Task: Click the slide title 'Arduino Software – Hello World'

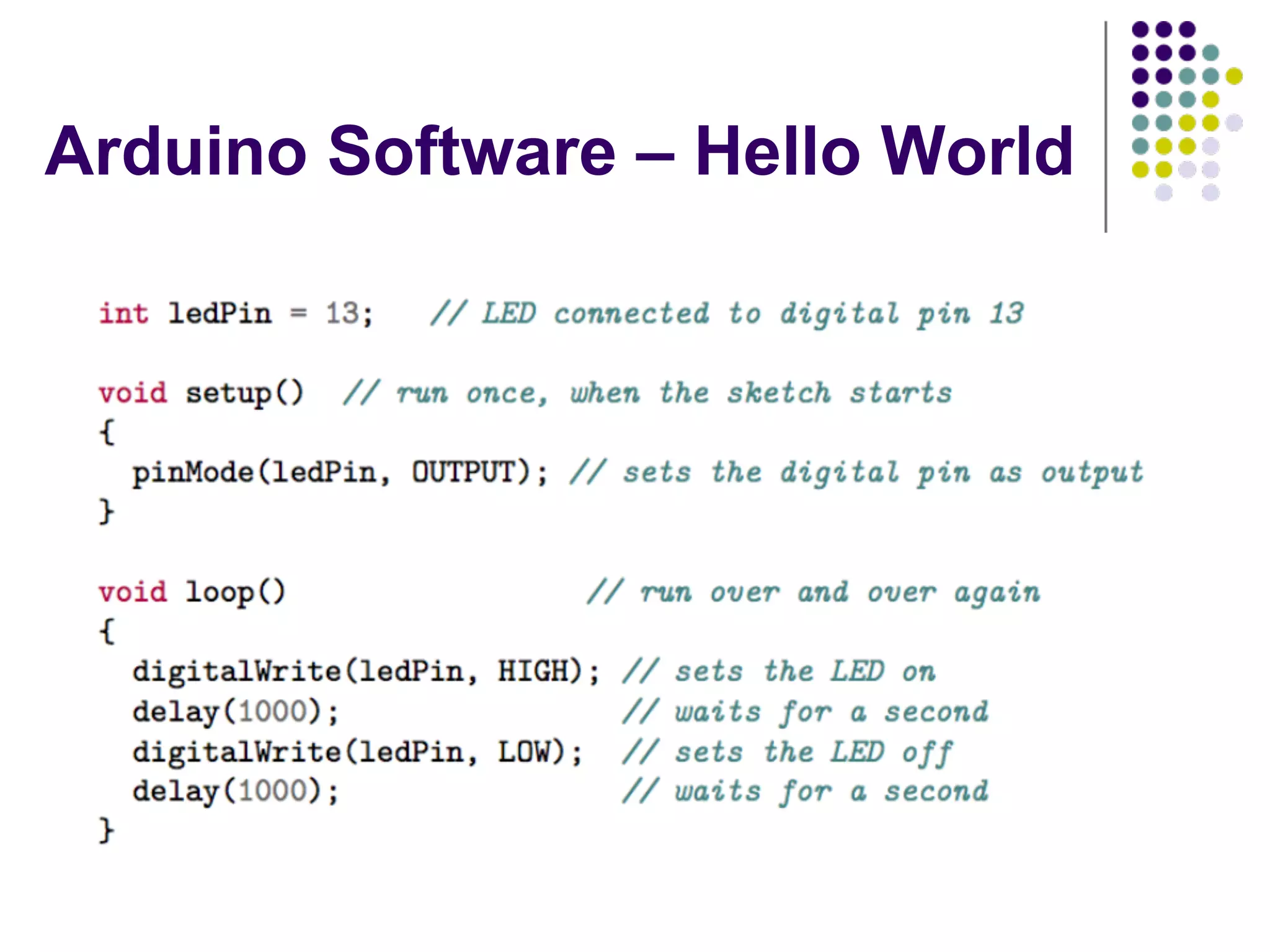Action: point(559,151)
